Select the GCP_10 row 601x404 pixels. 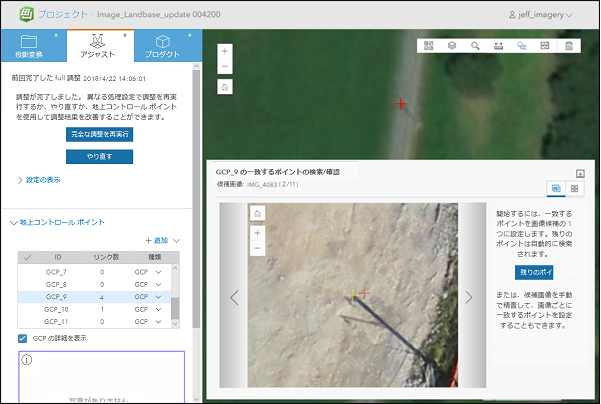[x=94, y=309]
